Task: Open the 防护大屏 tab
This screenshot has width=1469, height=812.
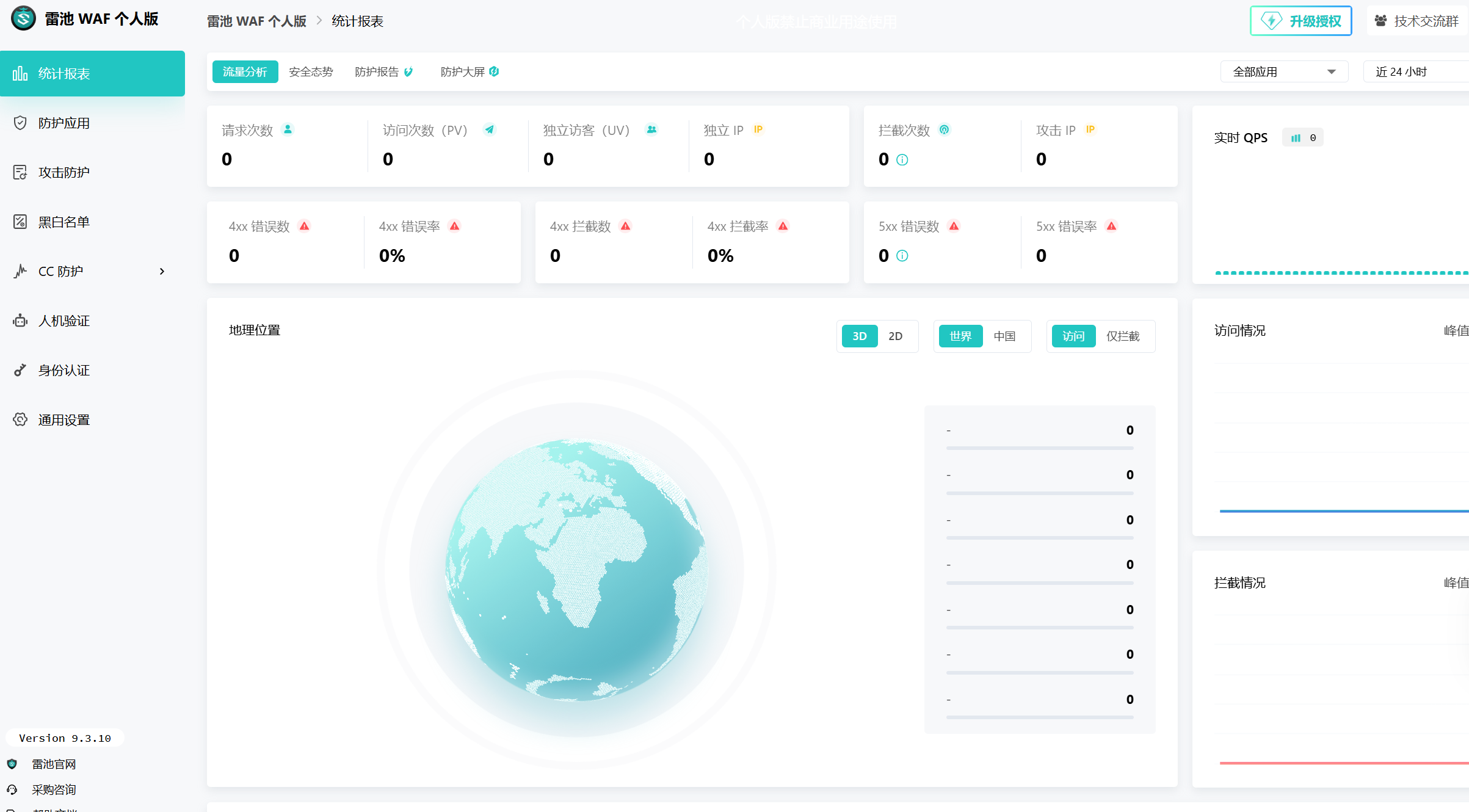Action: (470, 71)
